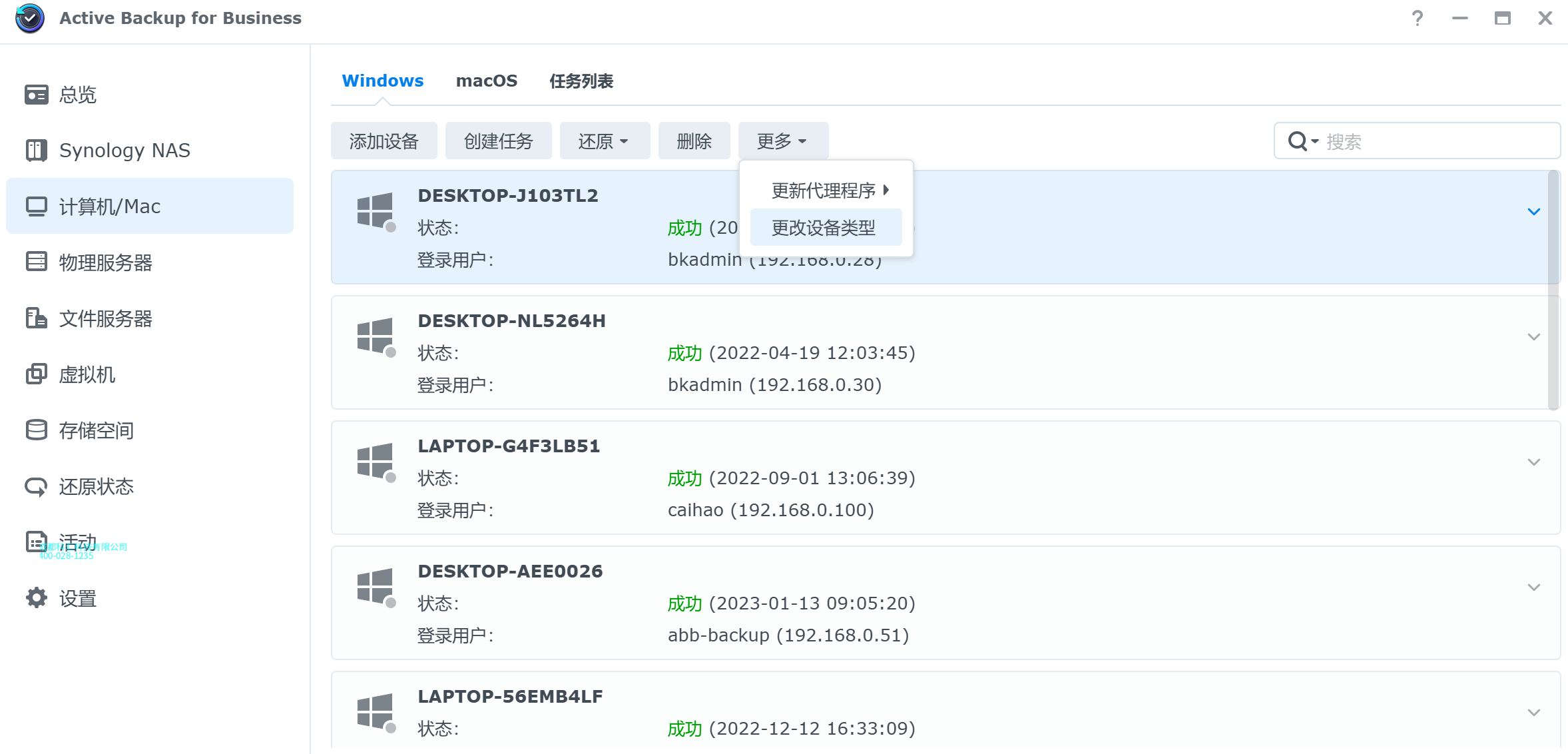Screen dimensions: 1568x754
Task: Collapse the DESKTOP-J103TL2 row chevron
Action: point(1533,212)
